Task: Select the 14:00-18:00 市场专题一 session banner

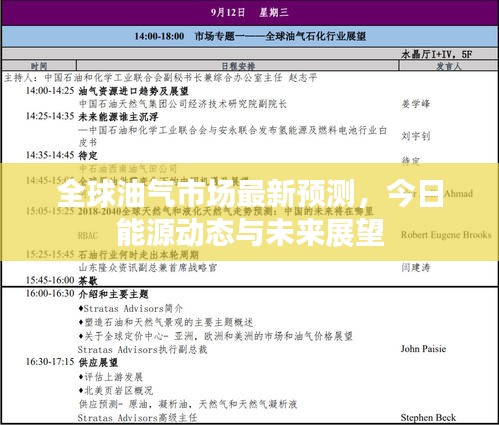Action: point(249,36)
